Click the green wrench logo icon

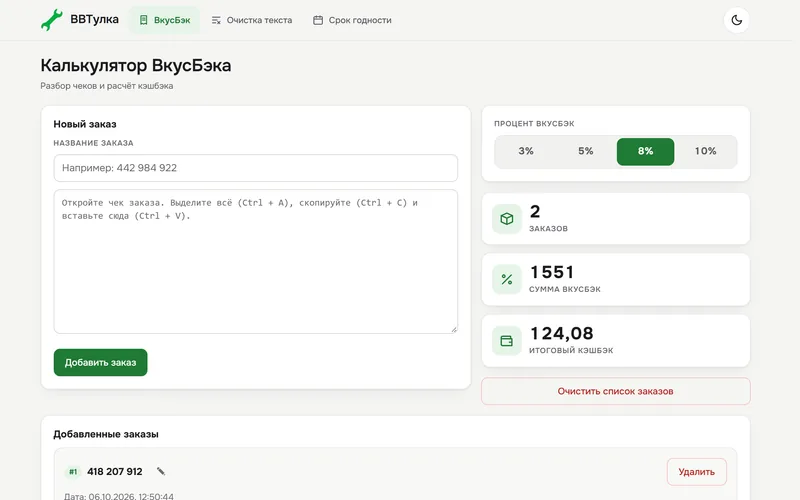52,20
